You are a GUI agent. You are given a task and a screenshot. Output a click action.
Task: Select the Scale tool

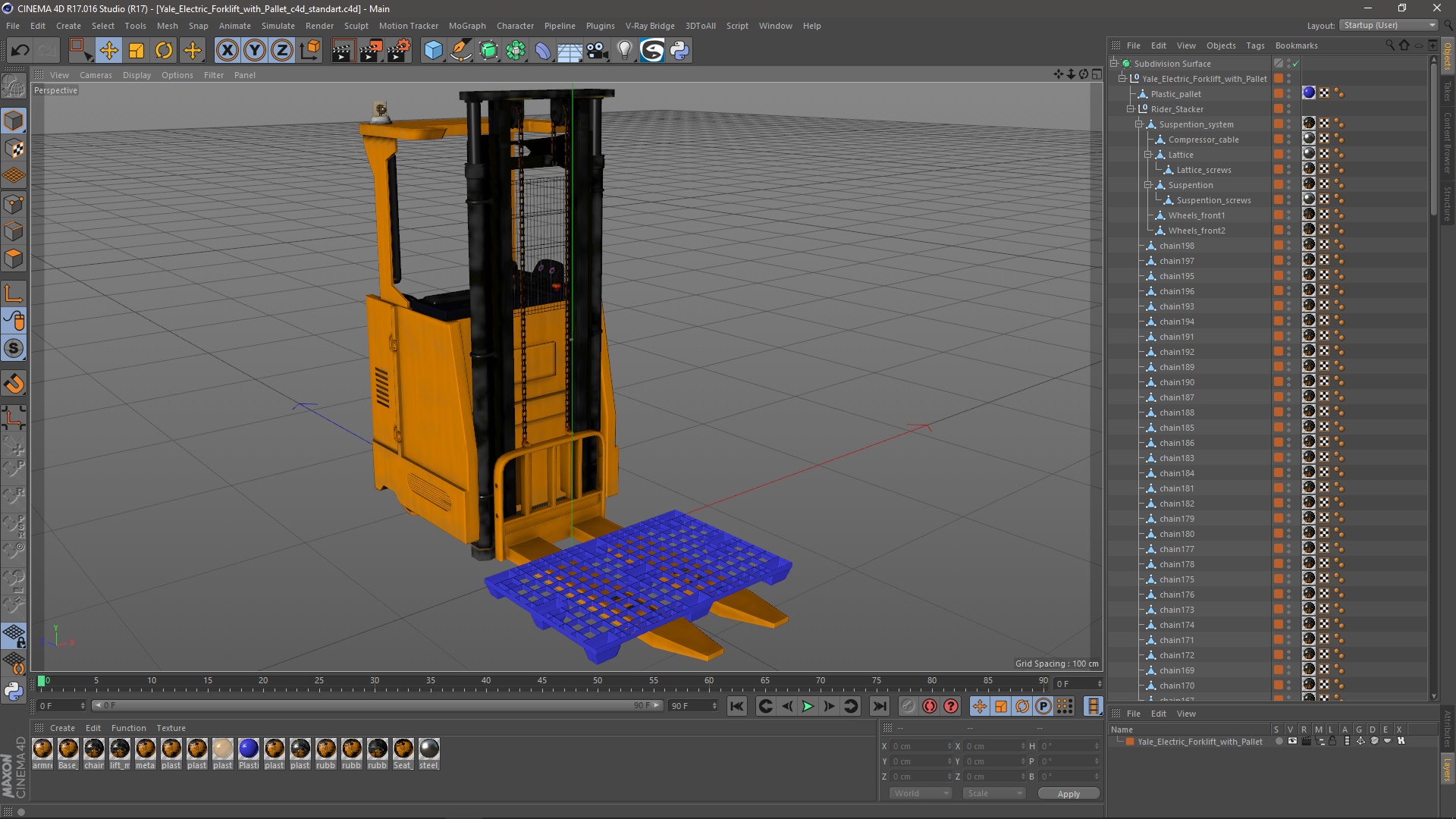(136, 51)
